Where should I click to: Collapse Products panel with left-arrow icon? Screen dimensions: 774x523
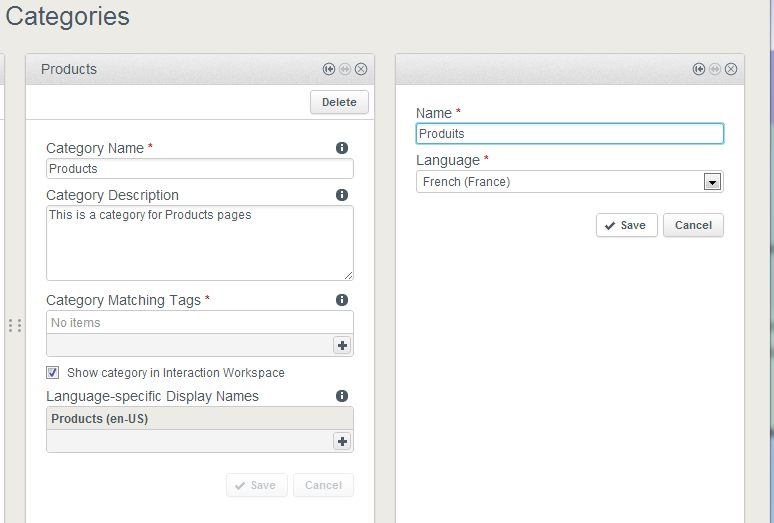pos(329,69)
